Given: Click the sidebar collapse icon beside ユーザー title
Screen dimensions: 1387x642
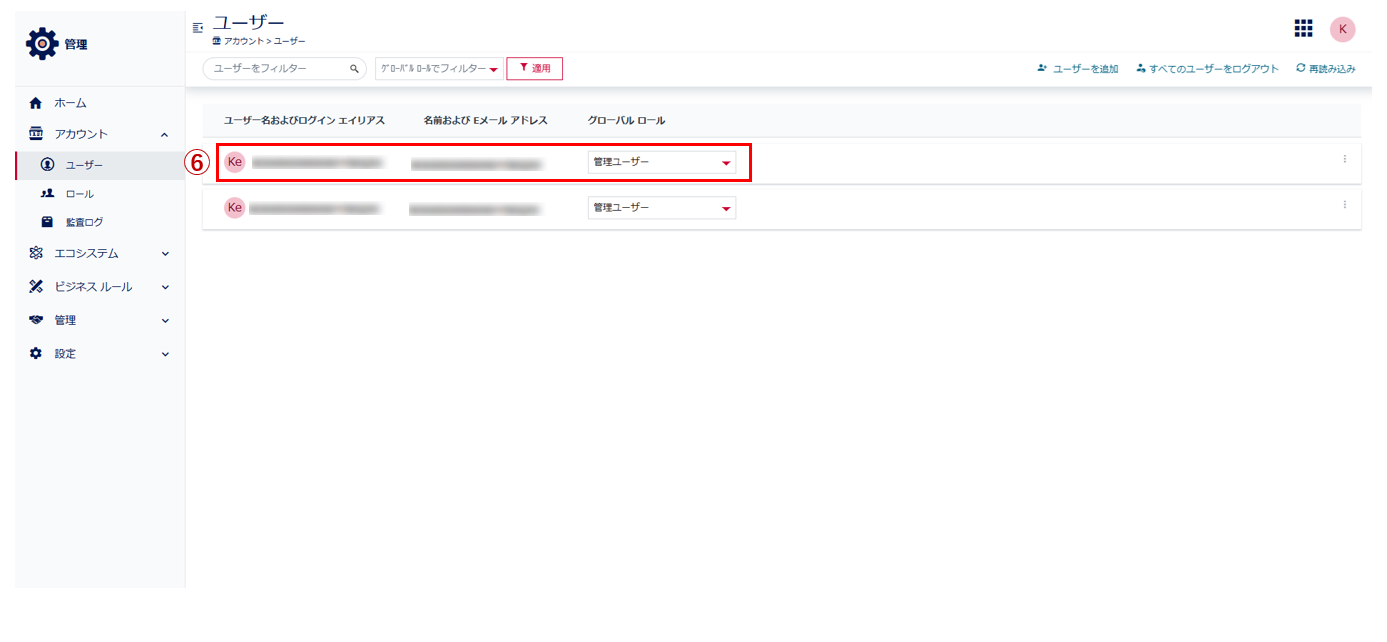Looking at the screenshot, I should coord(198,27).
